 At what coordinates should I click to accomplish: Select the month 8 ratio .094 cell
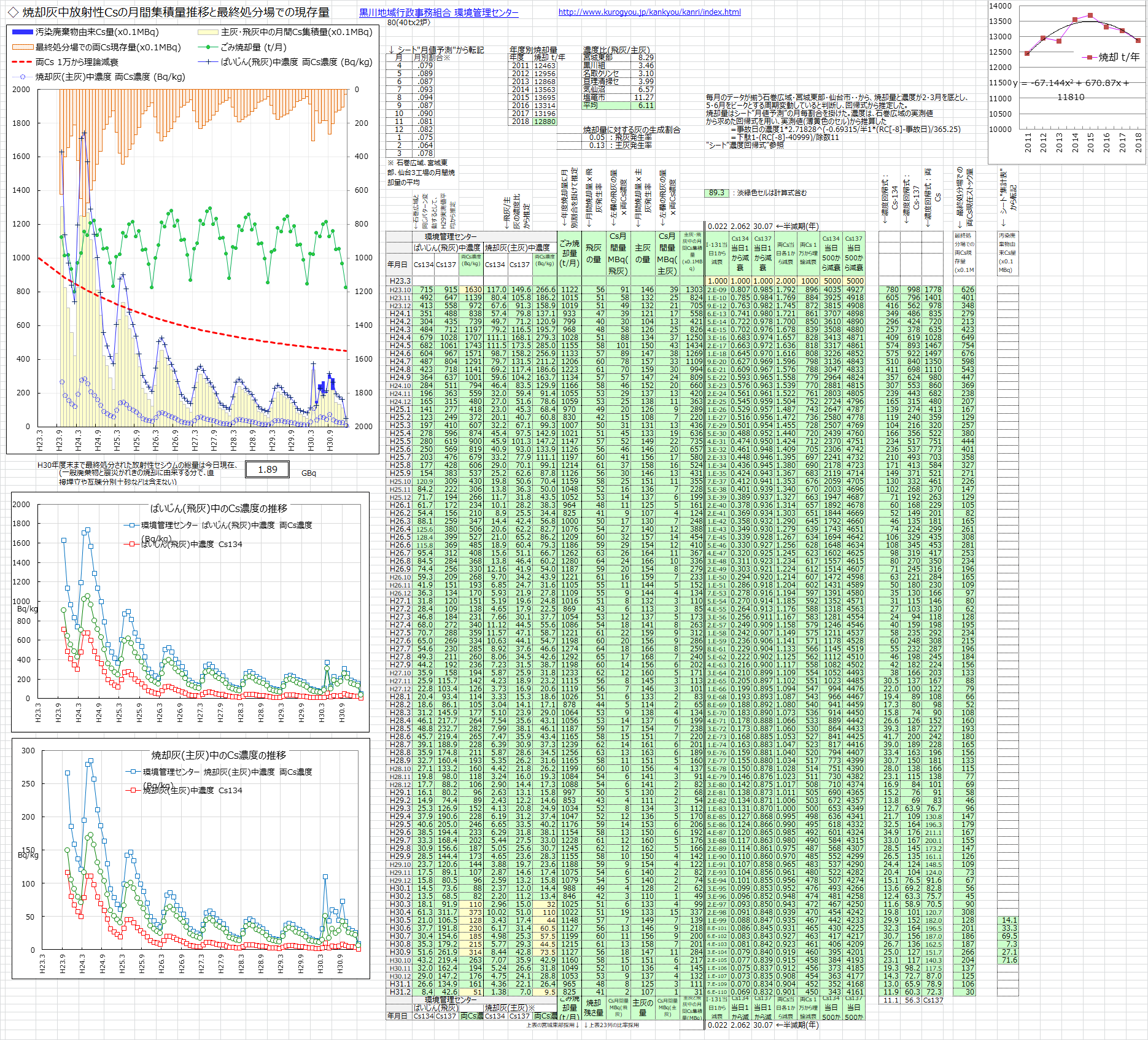click(x=425, y=98)
